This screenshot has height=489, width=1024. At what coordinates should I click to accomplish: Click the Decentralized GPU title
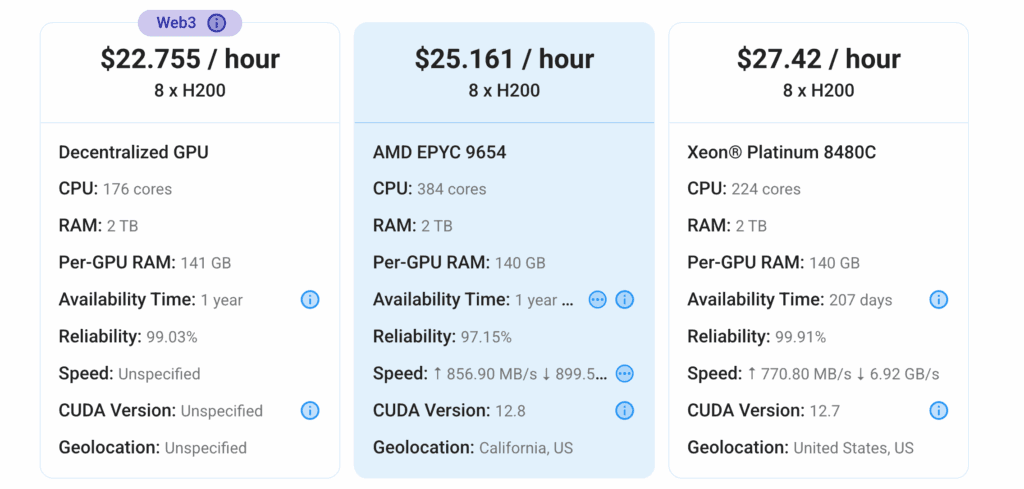(x=134, y=152)
